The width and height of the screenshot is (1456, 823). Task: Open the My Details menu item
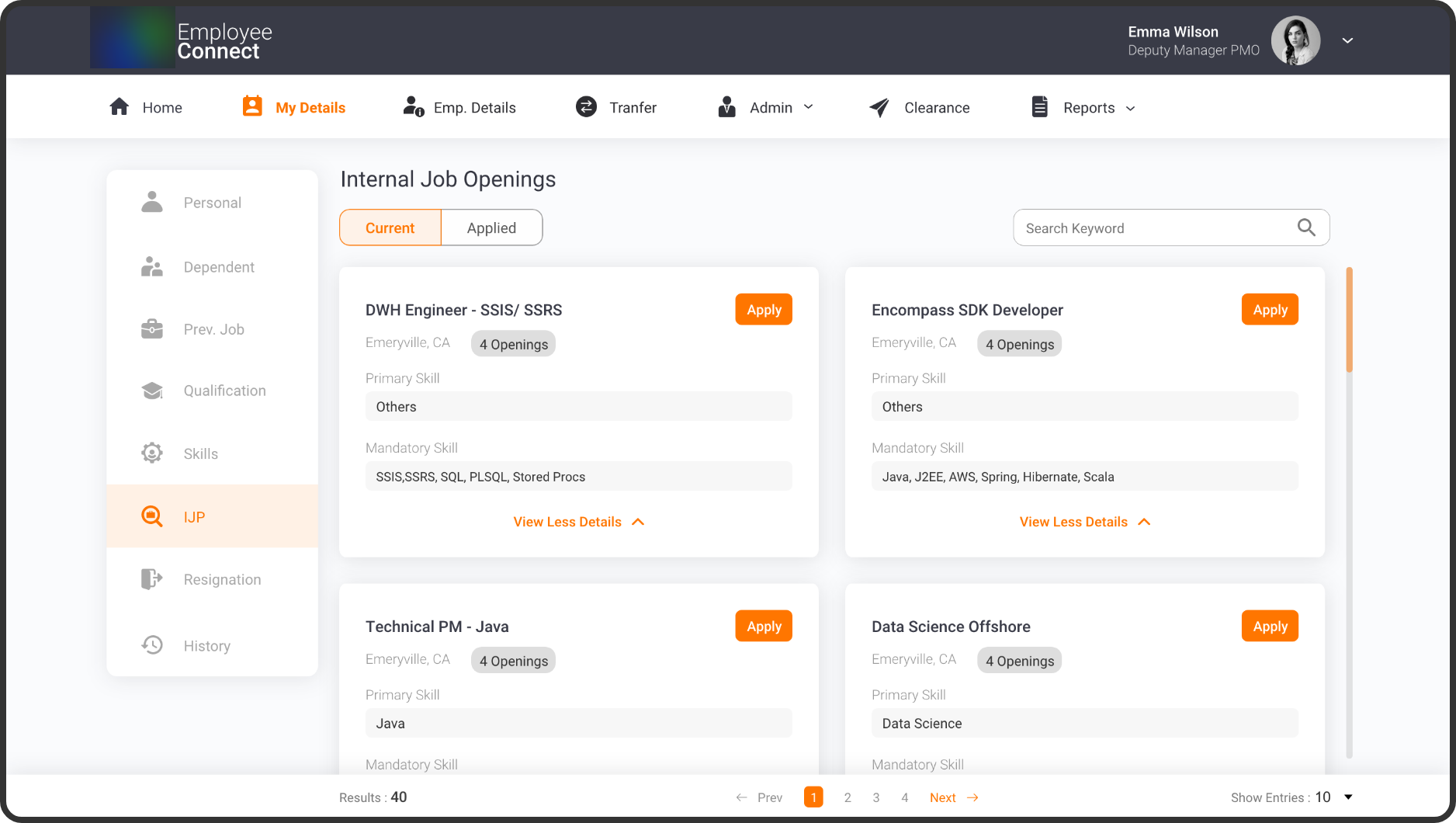294,107
